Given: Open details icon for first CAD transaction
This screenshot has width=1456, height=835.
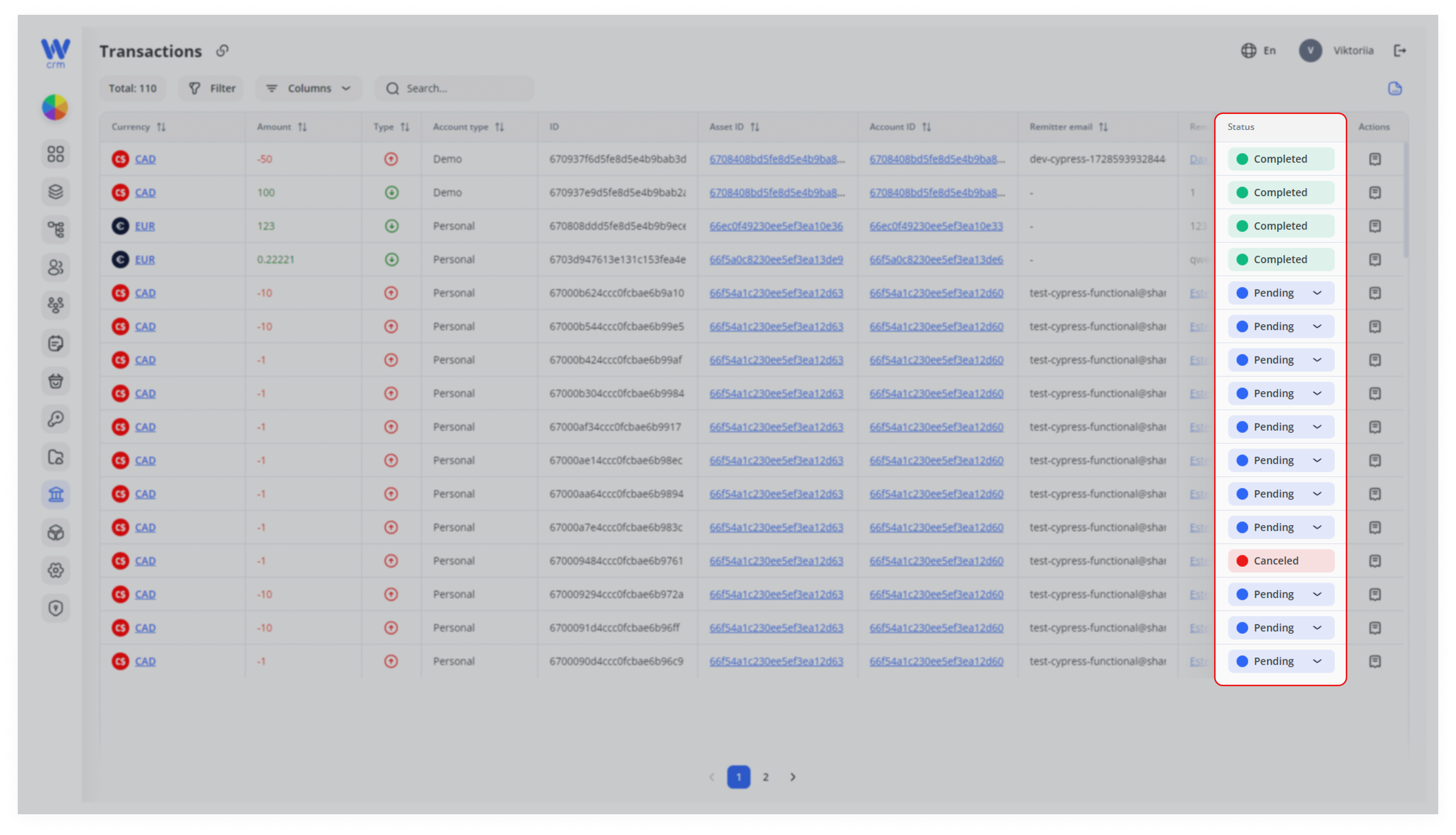Looking at the screenshot, I should 1375,159.
